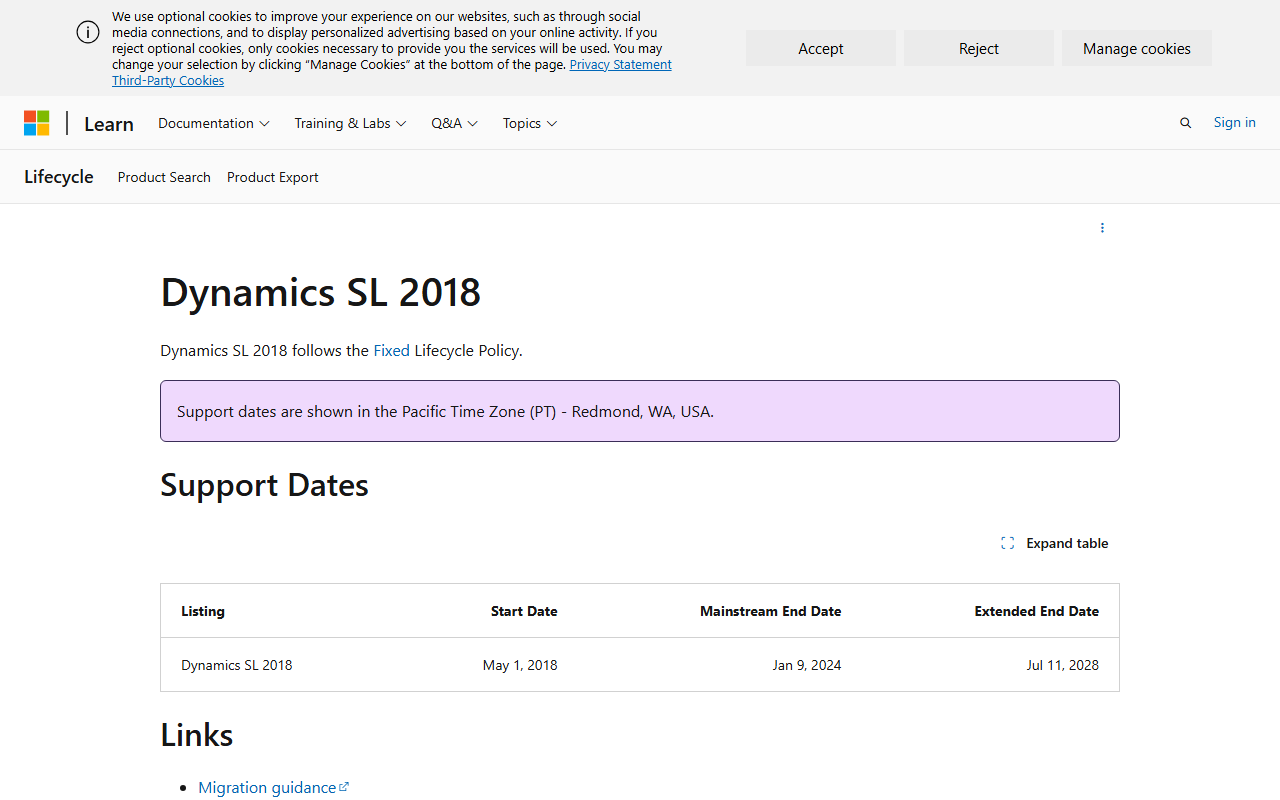Screen dimensions: 1280x800
Task: Accept optional cookies
Action: pos(821,48)
